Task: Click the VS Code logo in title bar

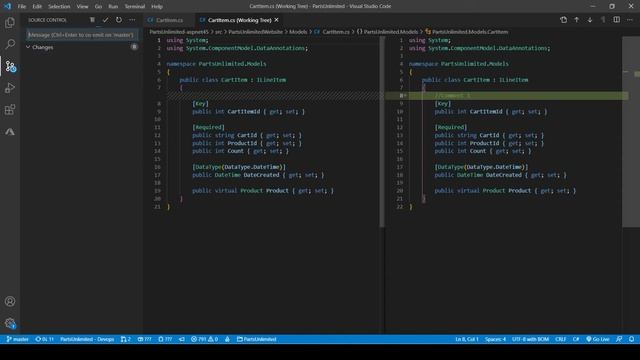Action: click(x=7, y=7)
